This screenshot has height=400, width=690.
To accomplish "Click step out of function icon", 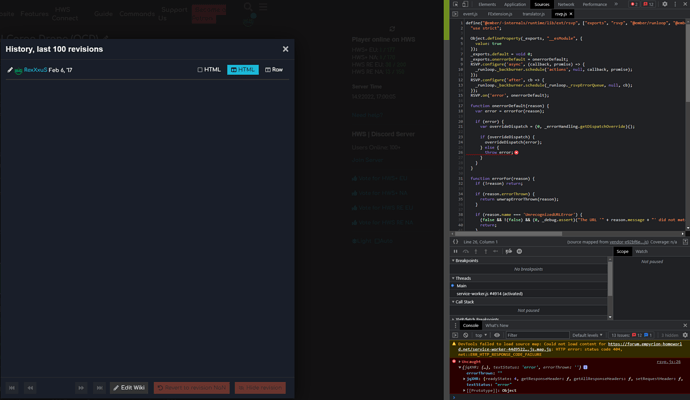I will pos(486,252).
